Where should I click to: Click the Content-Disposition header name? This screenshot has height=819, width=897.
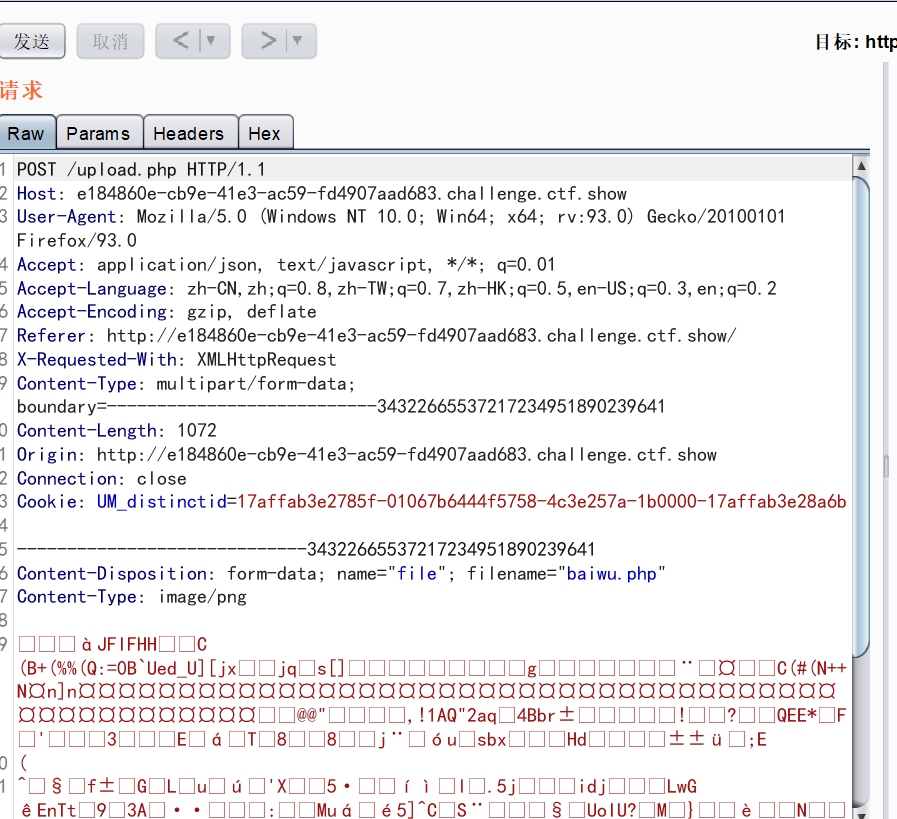(x=112, y=574)
